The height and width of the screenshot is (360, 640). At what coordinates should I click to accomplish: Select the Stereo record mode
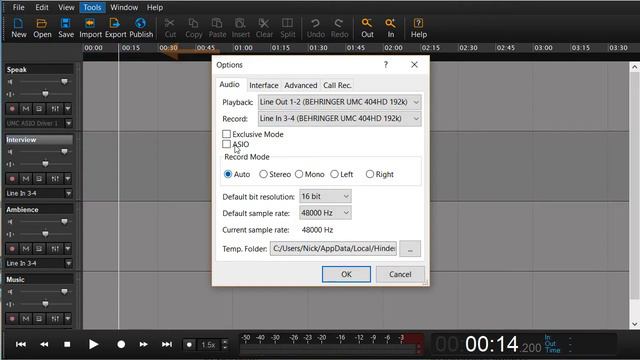(x=263, y=174)
